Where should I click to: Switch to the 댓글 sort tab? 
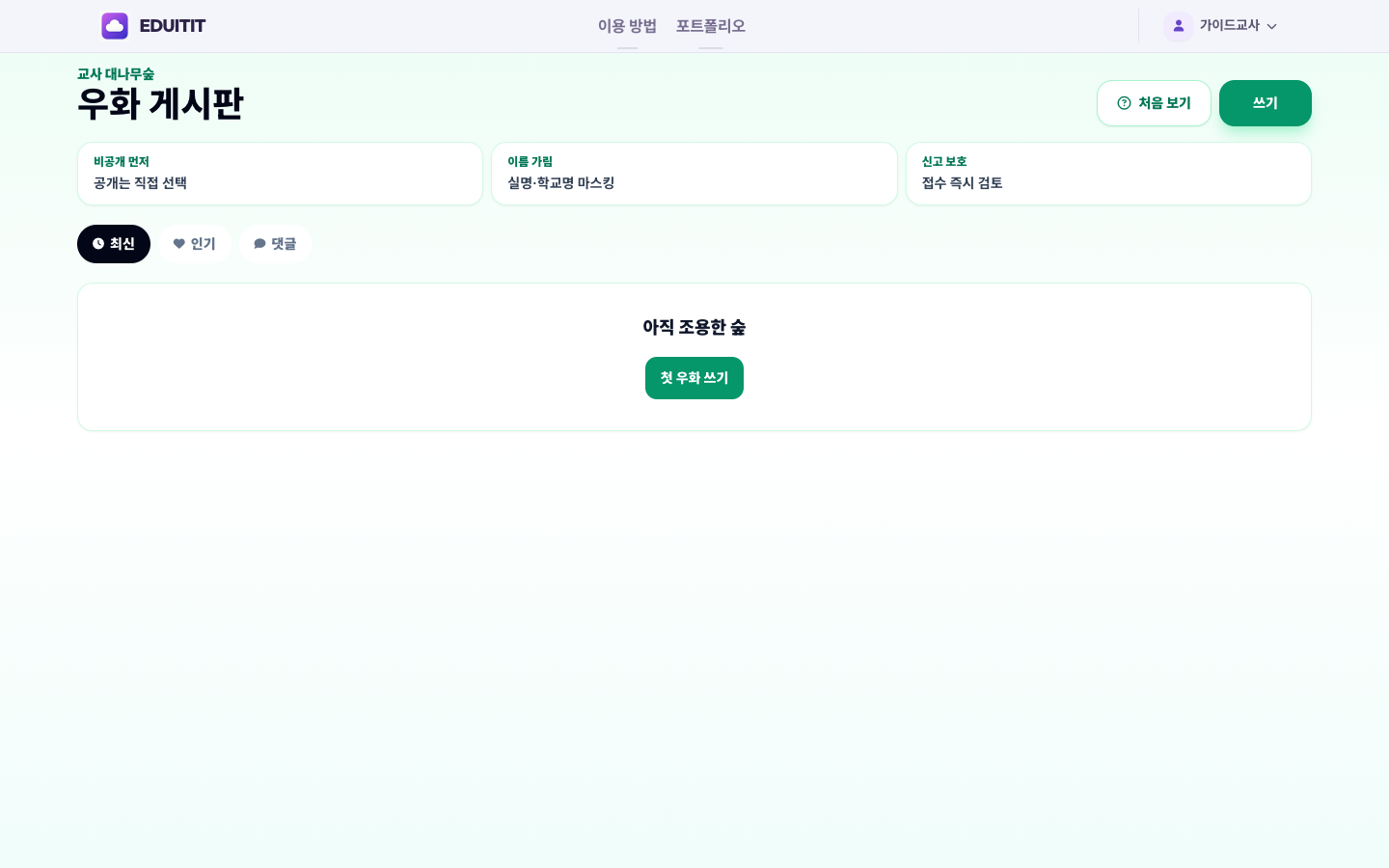[x=276, y=244]
